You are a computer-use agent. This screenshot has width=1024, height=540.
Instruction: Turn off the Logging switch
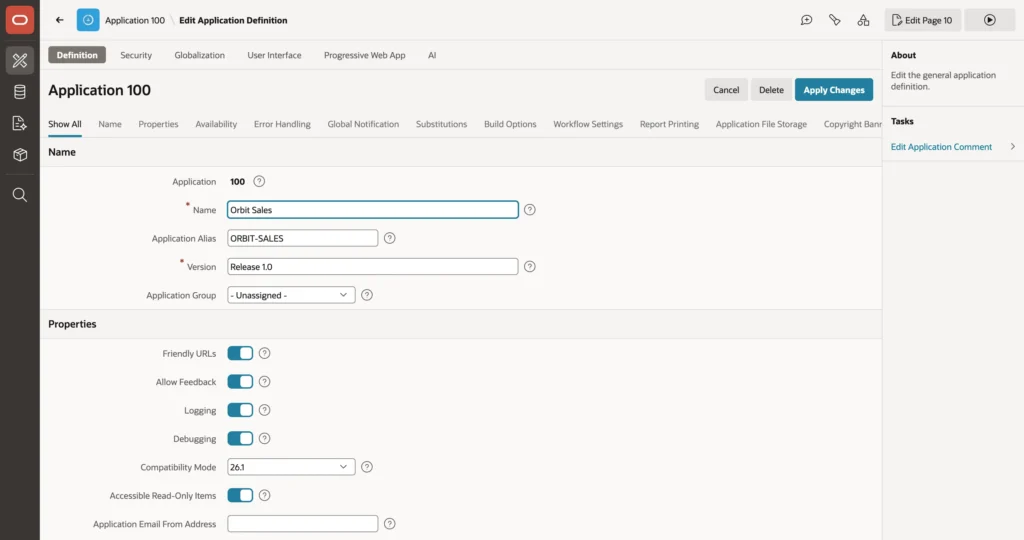[240, 410]
